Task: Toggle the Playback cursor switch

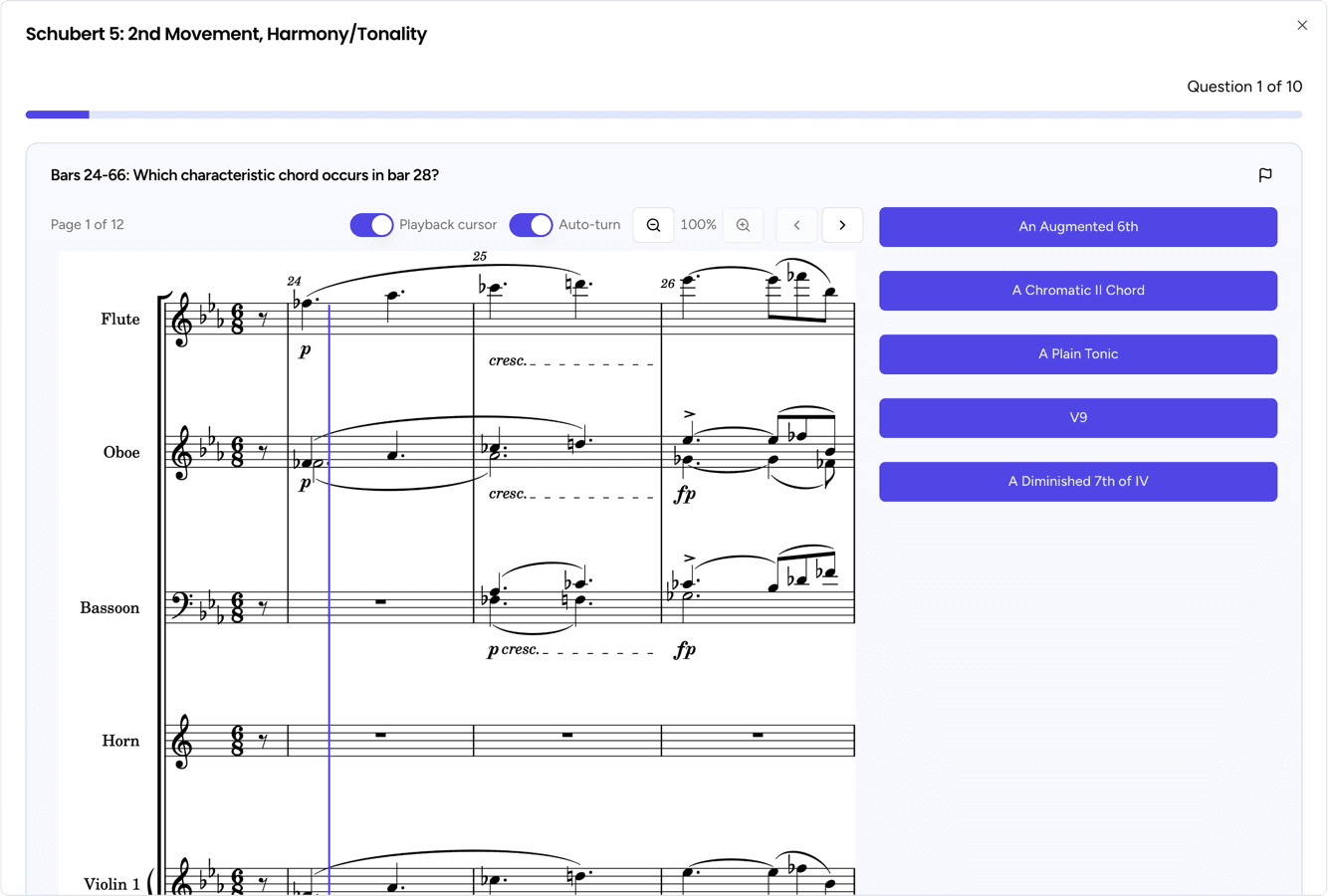Action: coord(371,225)
